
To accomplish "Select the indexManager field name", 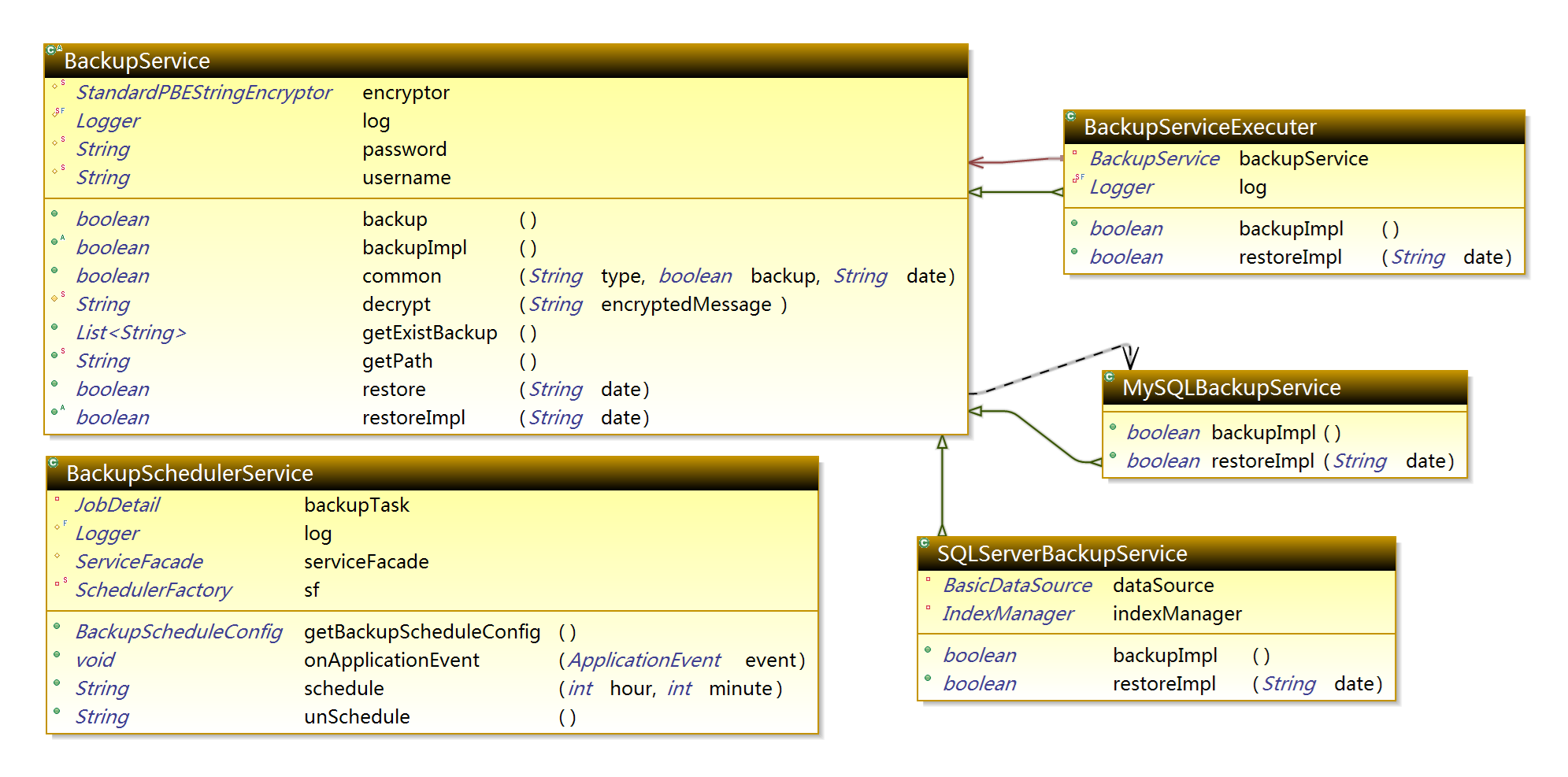I will (1177, 614).
